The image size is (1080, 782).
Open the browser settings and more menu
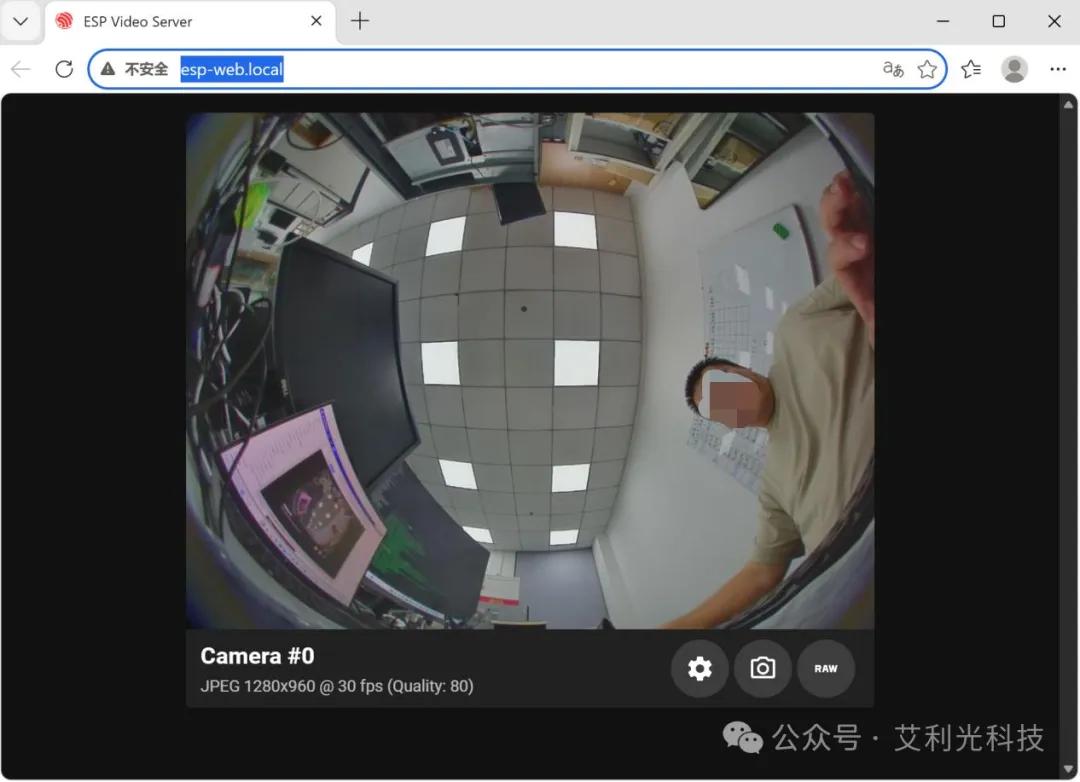[x=1058, y=69]
